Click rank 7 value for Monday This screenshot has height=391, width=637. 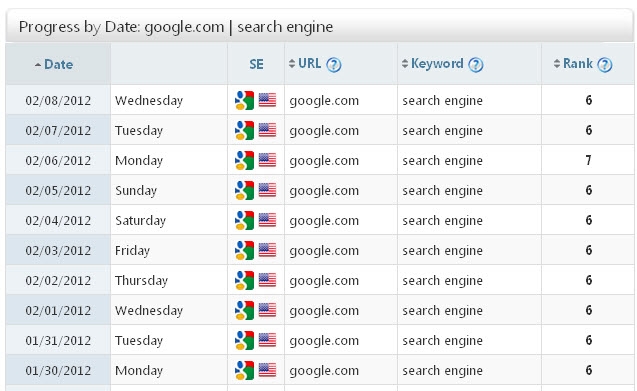(588, 160)
